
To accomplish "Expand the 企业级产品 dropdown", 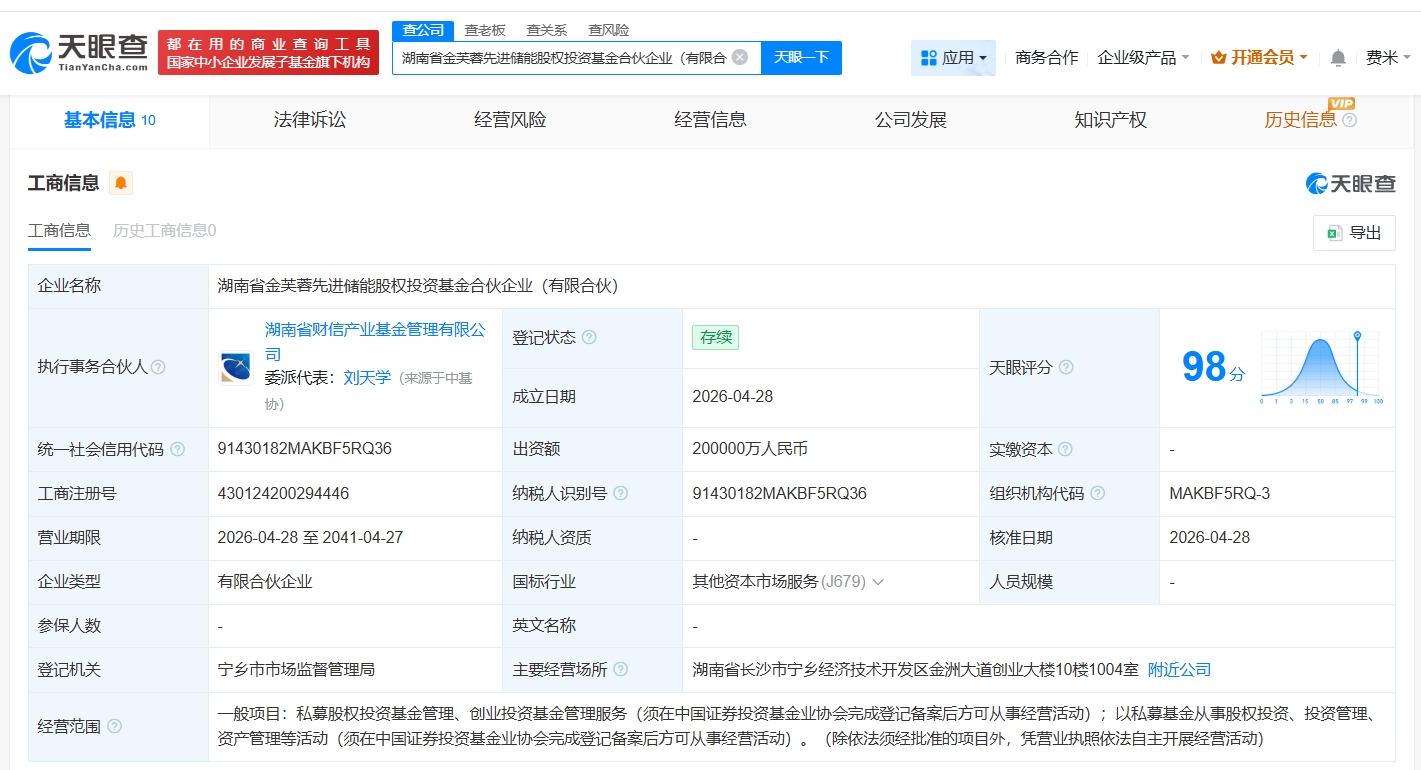I will 1143,58.
